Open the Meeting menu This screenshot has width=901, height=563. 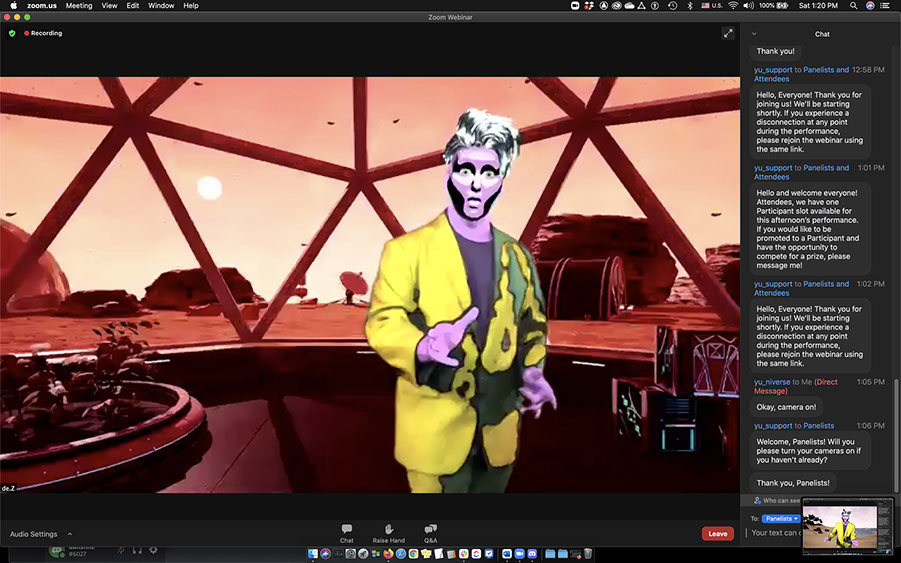click(79, 6)
